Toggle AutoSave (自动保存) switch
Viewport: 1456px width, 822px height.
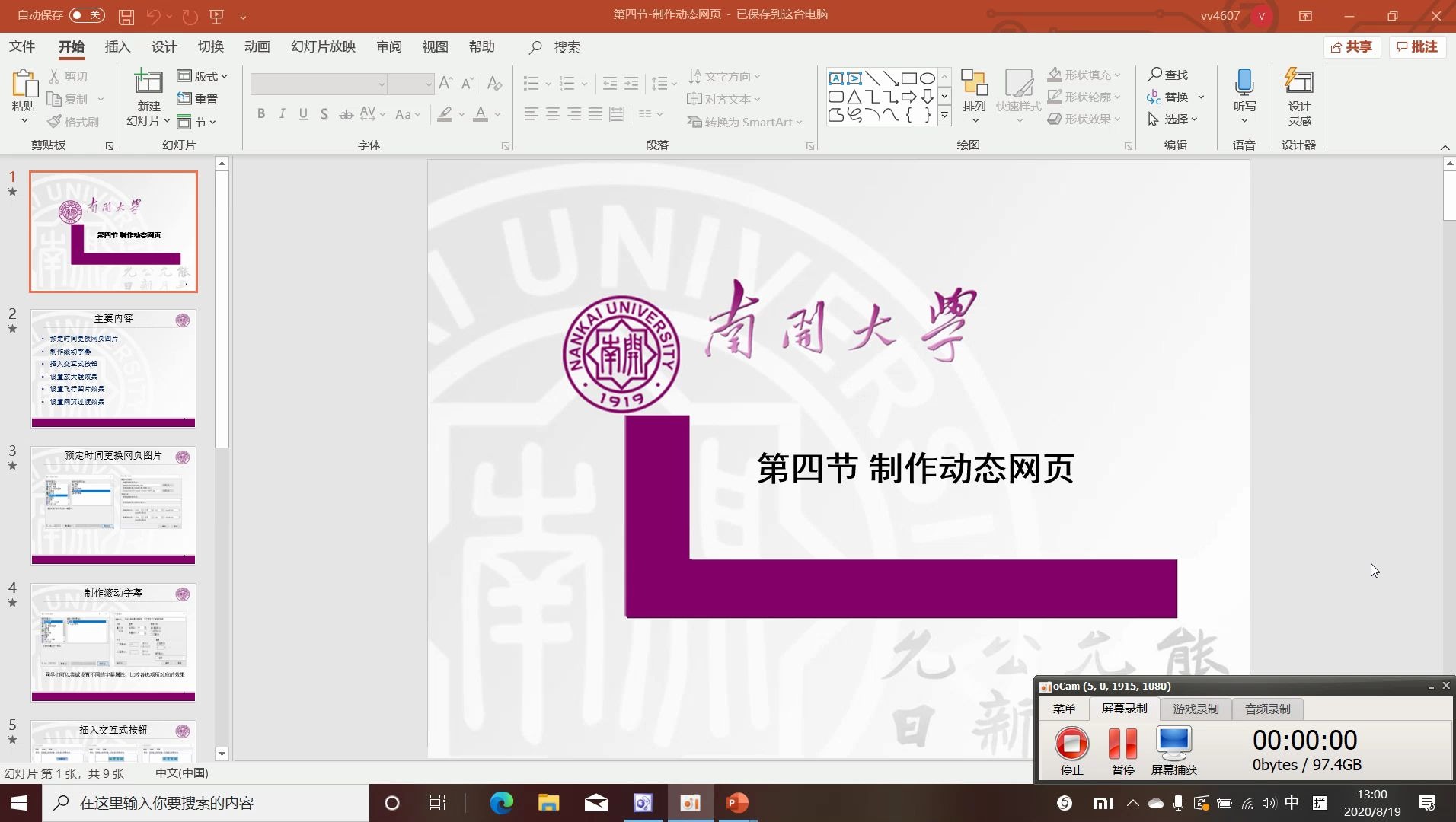(x=86, y=15)
